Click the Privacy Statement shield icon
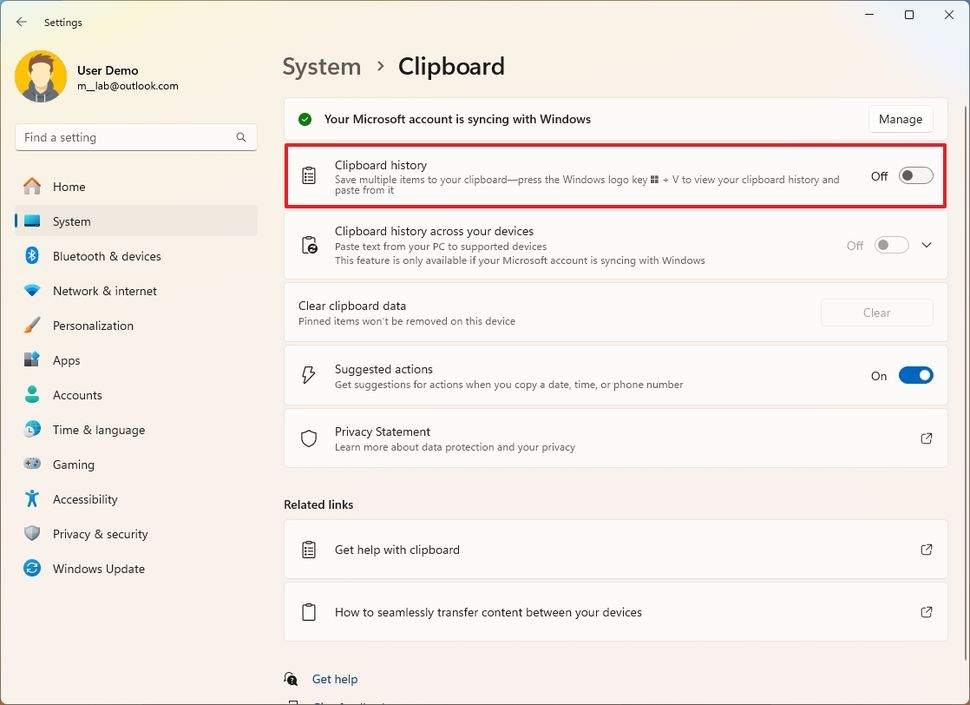Image resolution: width=970 pixels, height=705 pixels. 310,438
